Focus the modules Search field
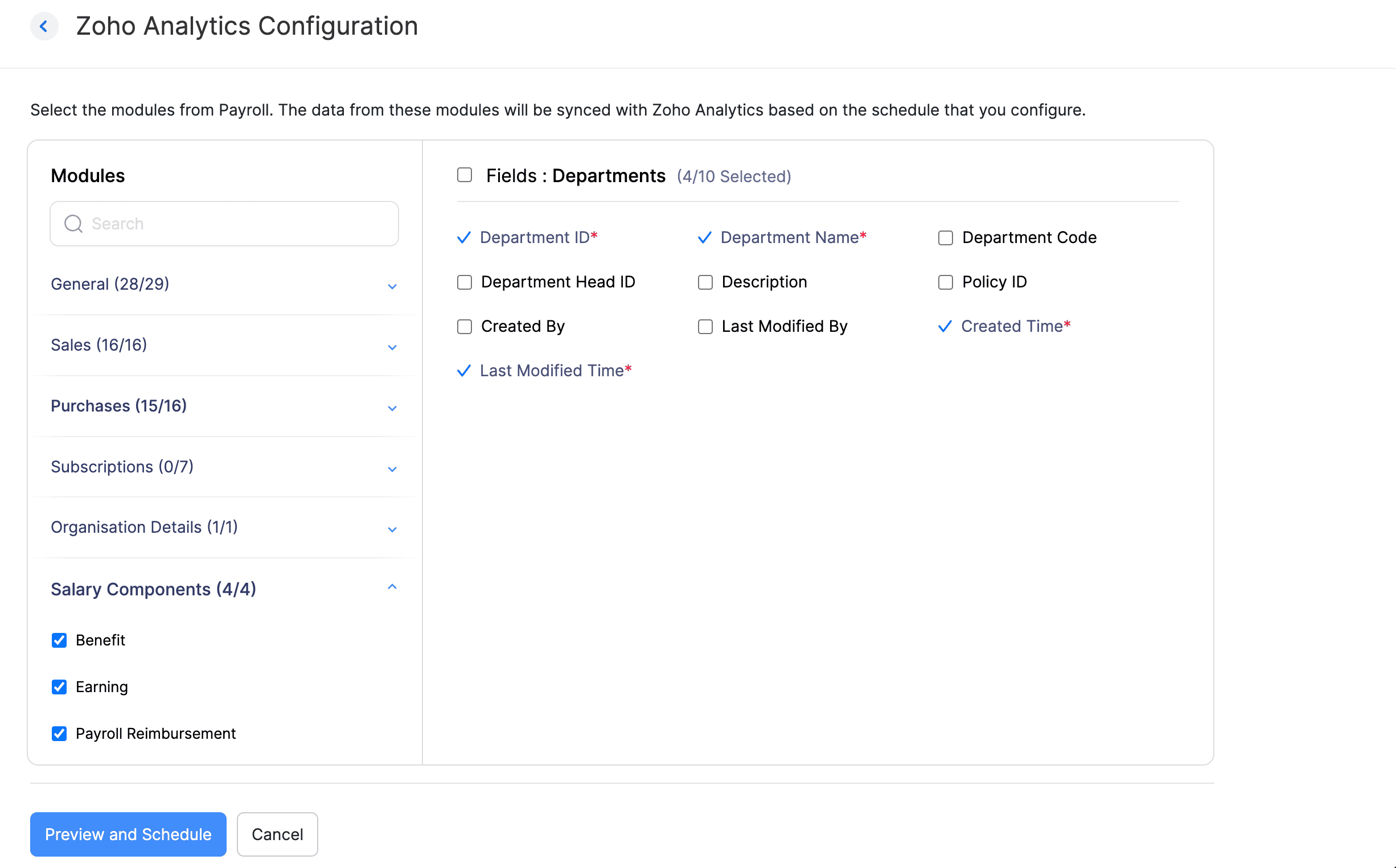The image size is (1396, 868). [x=241, y=223]
